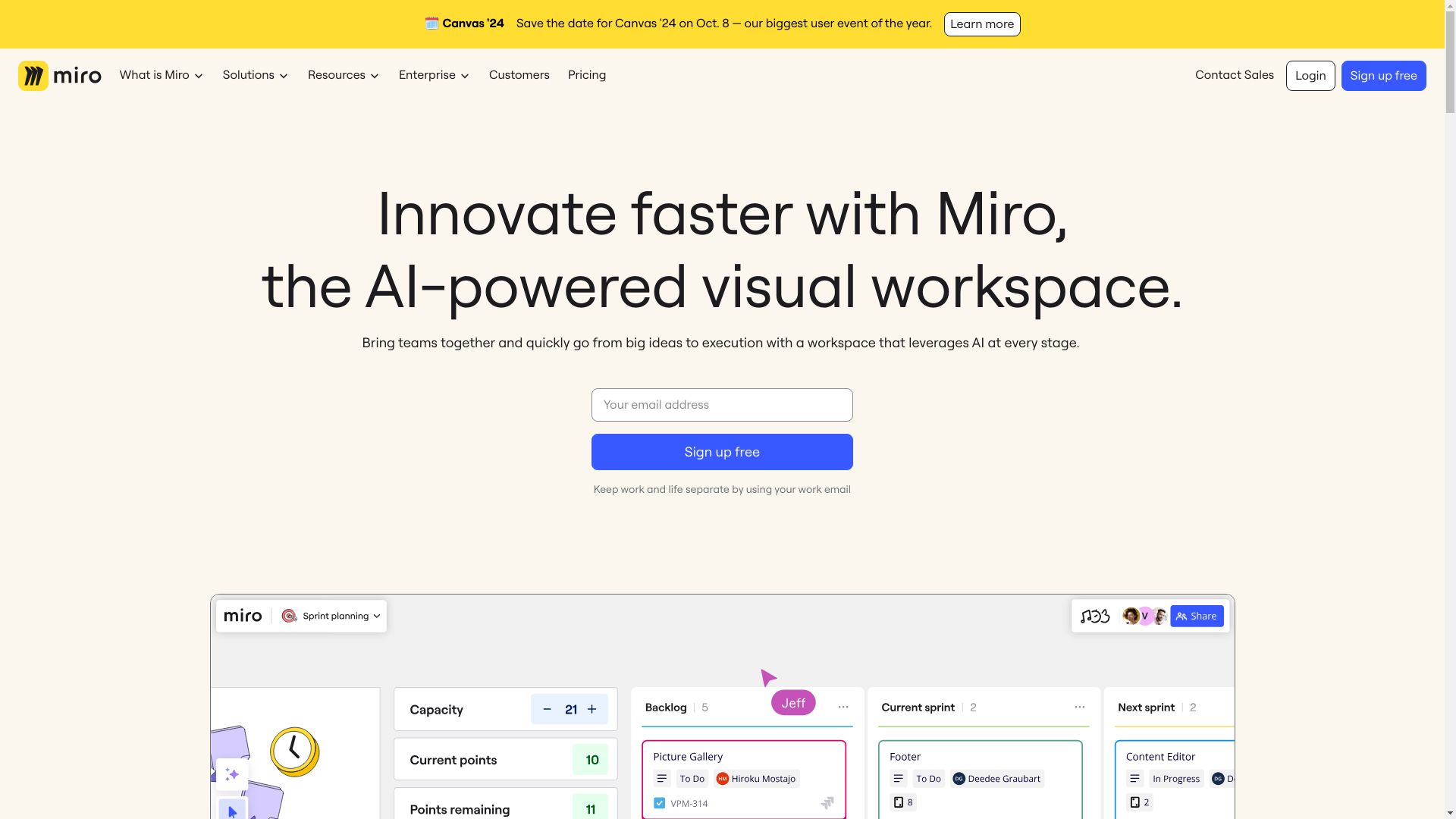Viewport: 1456px width, 819px height.
Task: Click the Current points value 10
Action: (x=591, y=760)
